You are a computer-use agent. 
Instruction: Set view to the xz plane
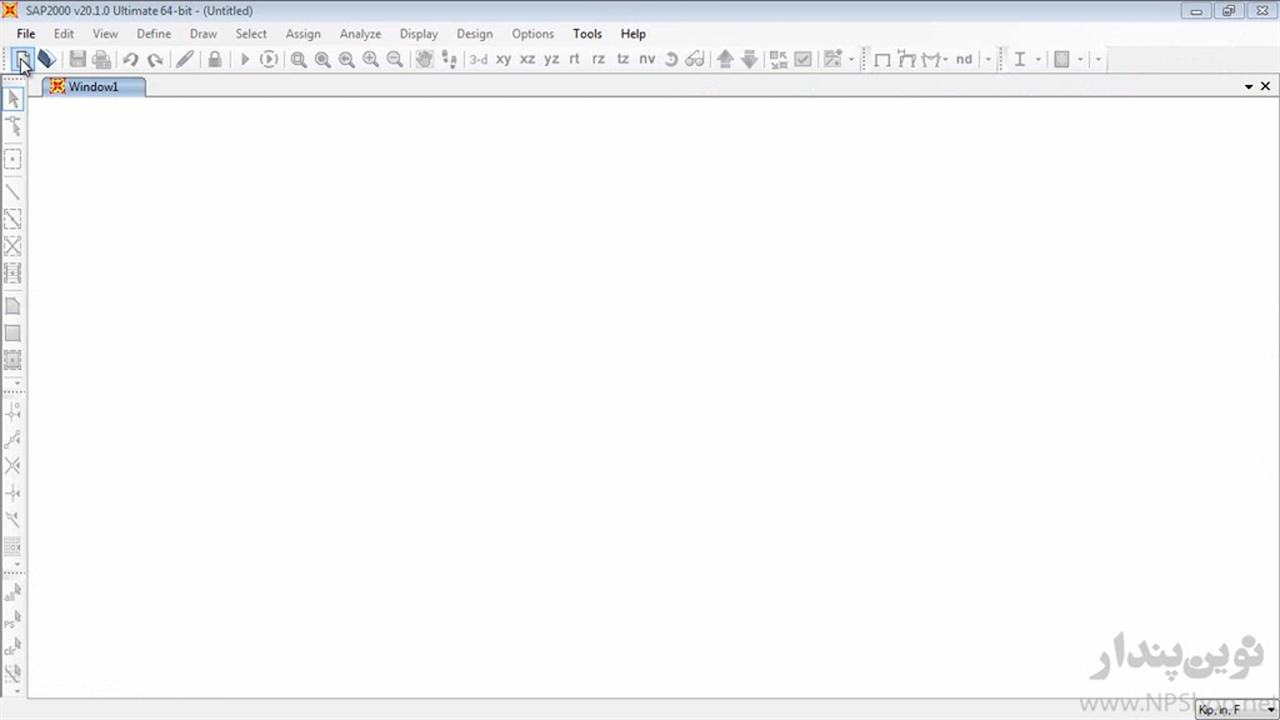tap(527, 60)
